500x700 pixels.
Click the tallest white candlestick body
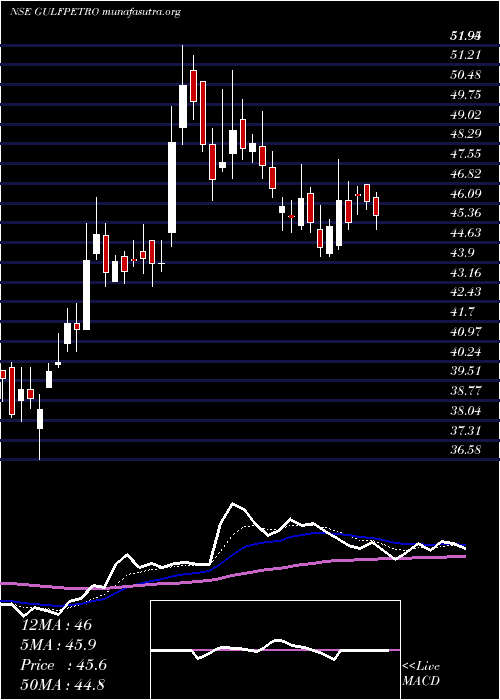(x=172, y=188)
